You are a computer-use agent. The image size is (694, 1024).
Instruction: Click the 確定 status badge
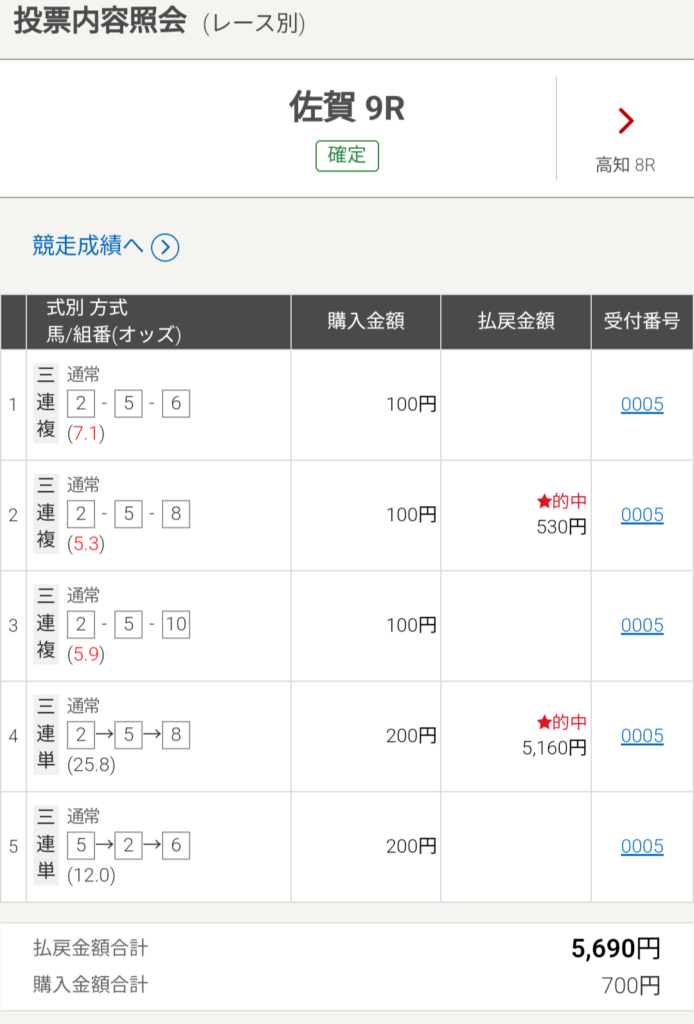coord(347,156)
